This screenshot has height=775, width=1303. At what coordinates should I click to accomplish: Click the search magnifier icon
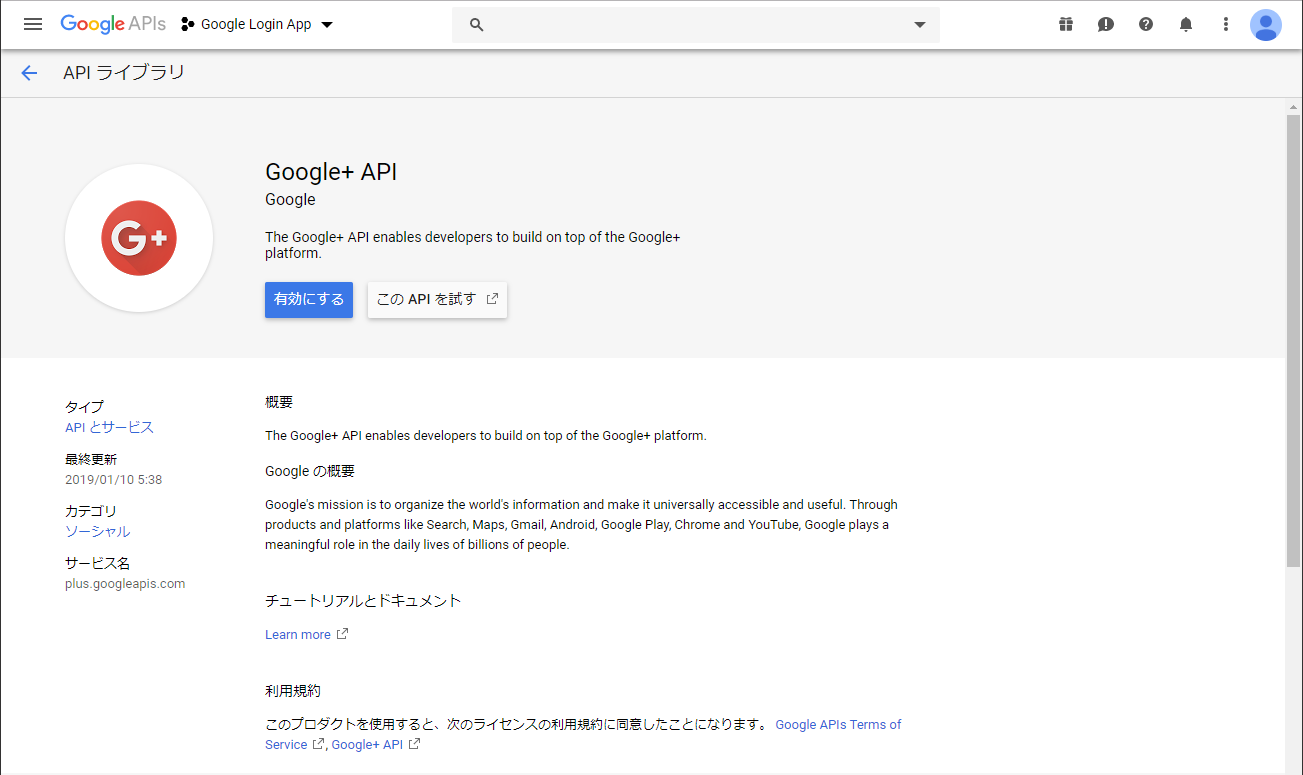pyautogui.click(x=477, y=25)
